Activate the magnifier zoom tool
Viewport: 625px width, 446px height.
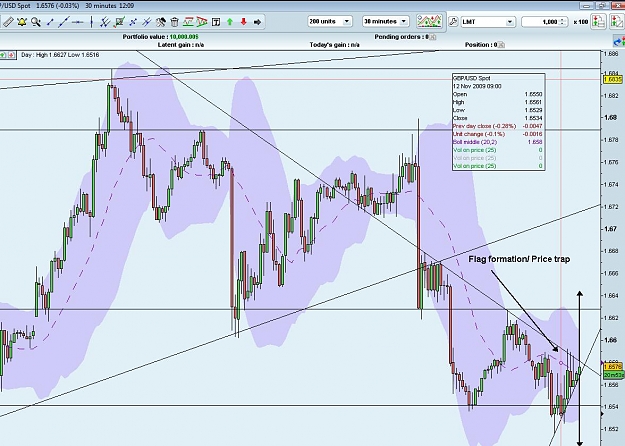35,22
